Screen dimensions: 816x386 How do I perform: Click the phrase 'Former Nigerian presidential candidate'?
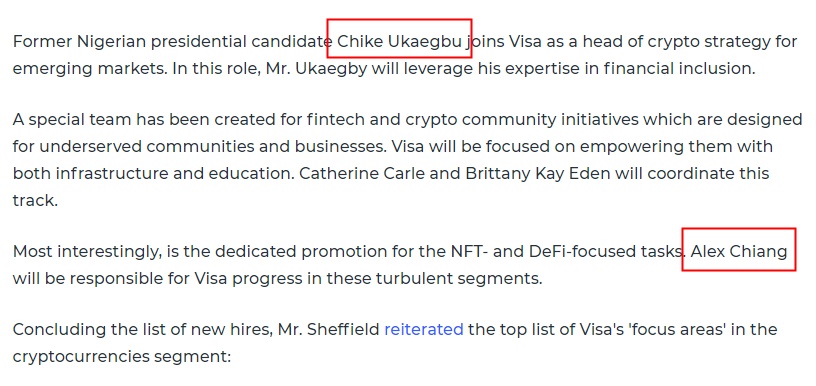tap(172, 41)
